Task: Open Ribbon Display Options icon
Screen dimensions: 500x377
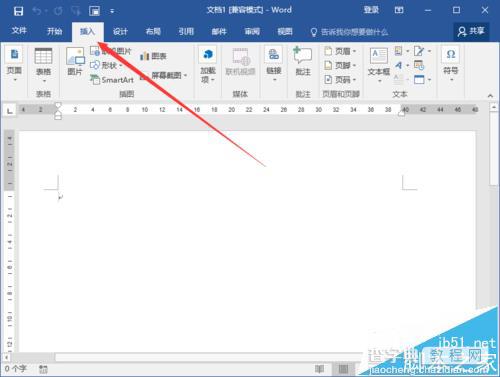Action: 399,10
